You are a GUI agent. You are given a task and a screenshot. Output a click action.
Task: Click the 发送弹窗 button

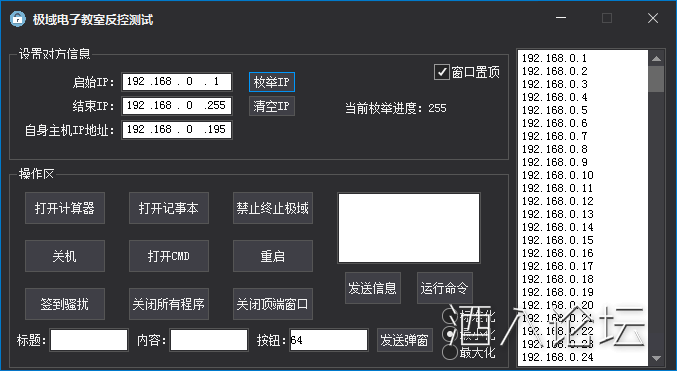405,340
